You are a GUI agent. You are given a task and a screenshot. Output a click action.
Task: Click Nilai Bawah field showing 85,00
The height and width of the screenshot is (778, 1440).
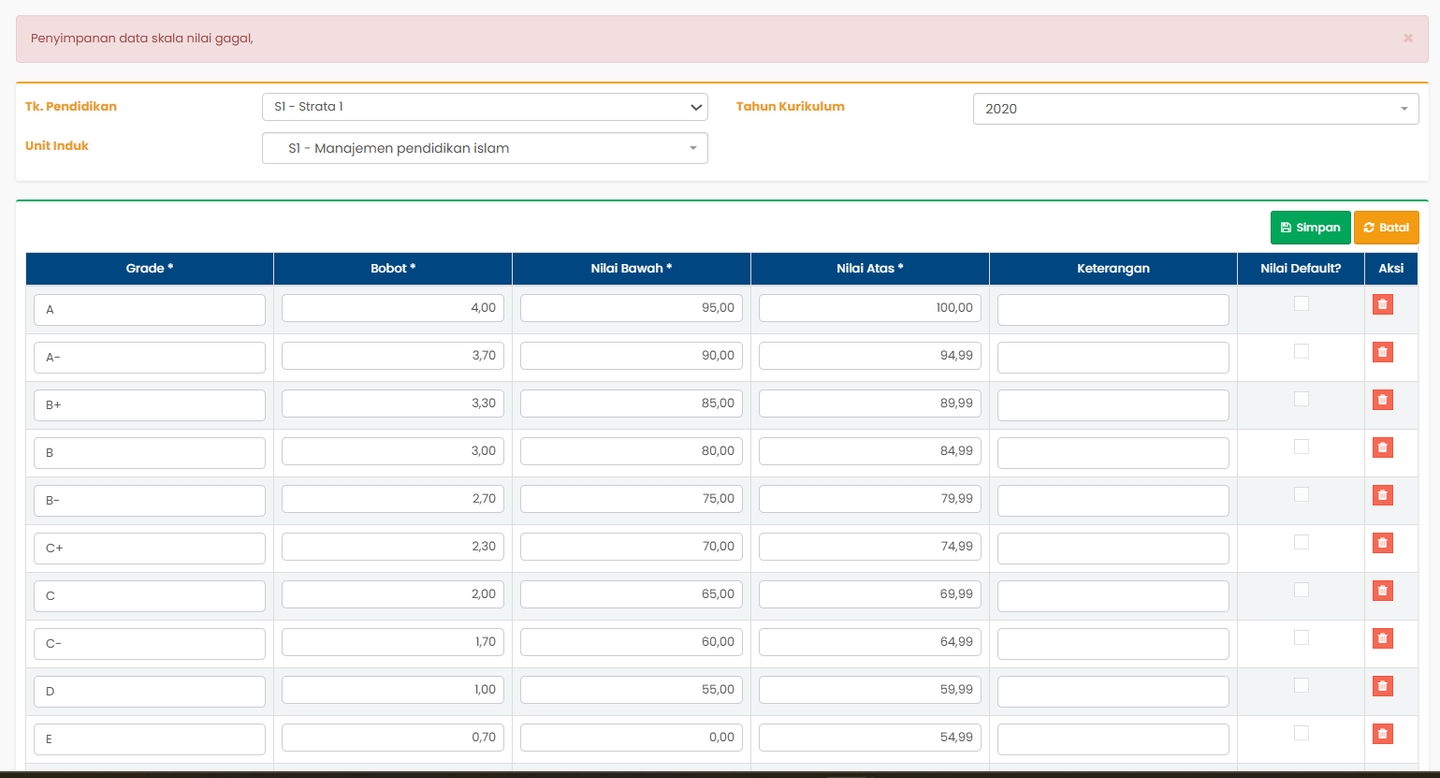click(x=631, y=404)
